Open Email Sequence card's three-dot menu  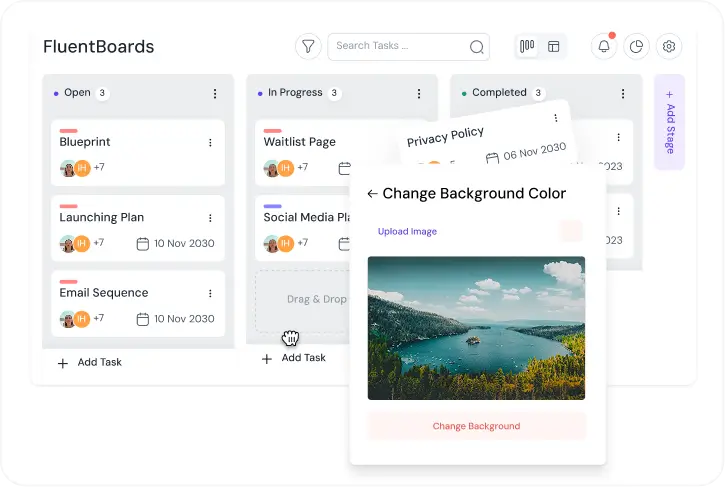tap(210, 293)
